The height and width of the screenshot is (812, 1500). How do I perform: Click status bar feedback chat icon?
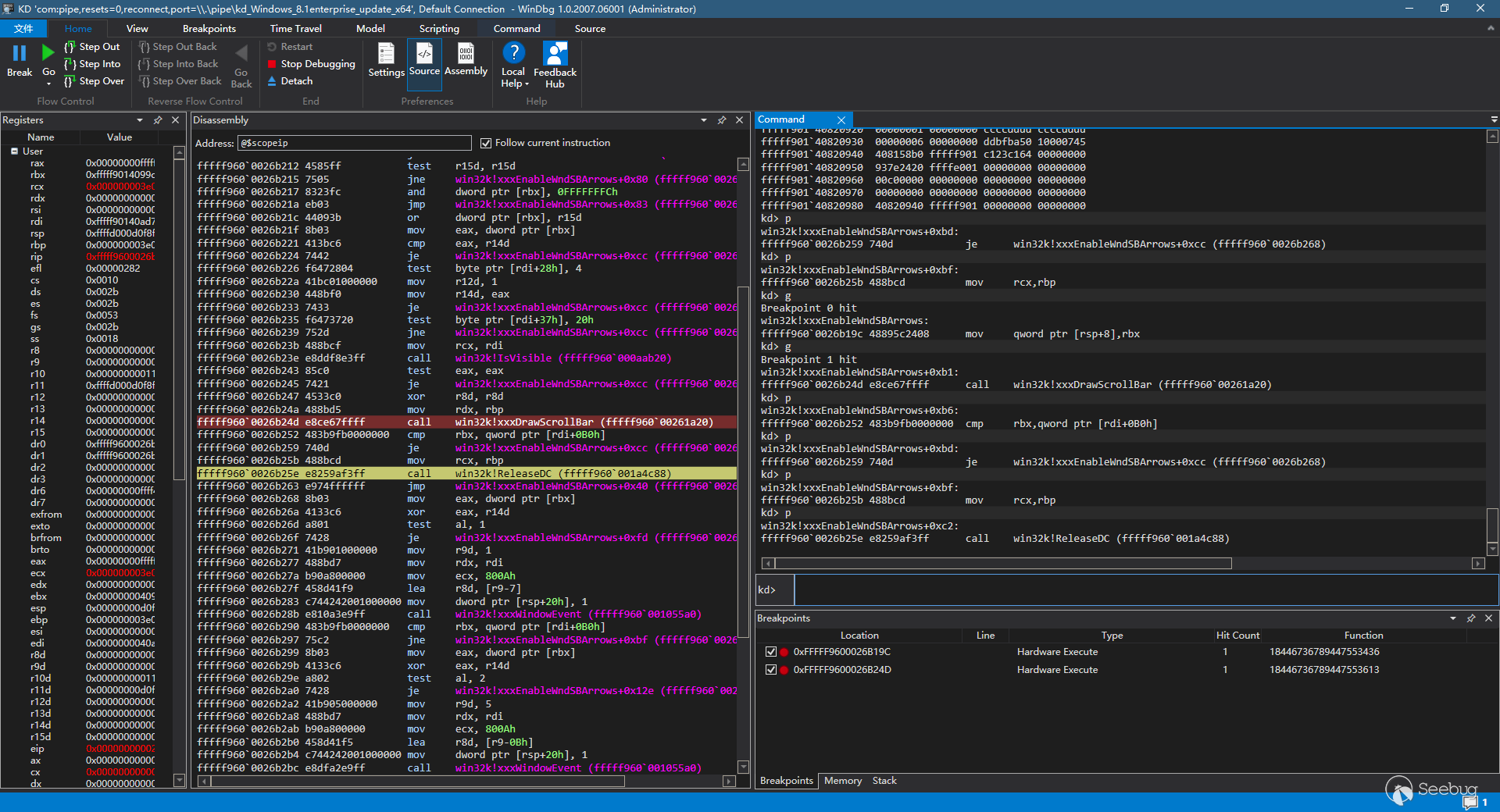click(x=1470, y=802)
